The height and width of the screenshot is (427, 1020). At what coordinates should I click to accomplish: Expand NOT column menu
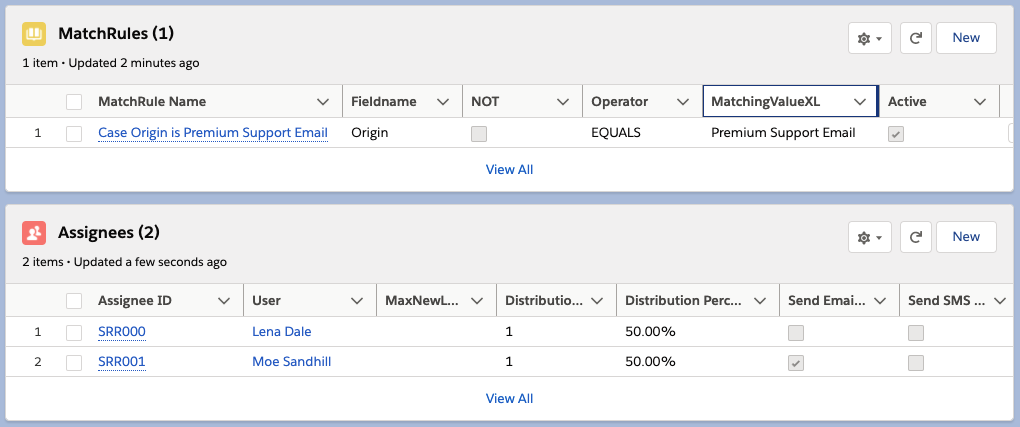point(563,102)
